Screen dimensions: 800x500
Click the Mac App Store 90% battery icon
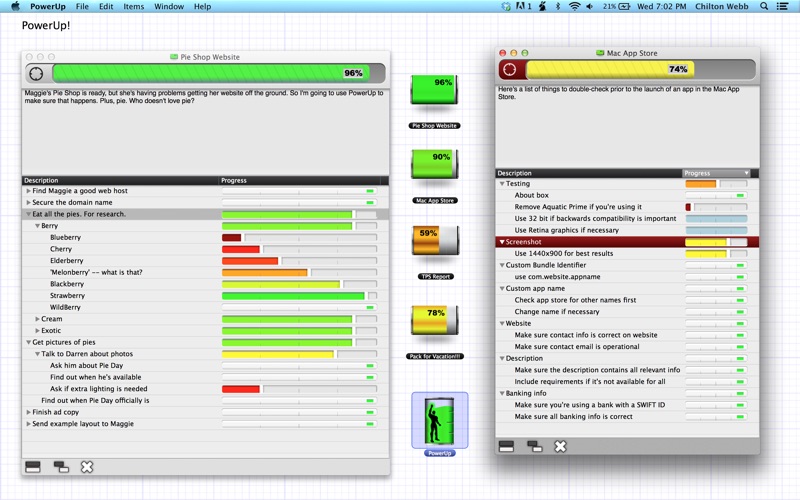point(434,164)
